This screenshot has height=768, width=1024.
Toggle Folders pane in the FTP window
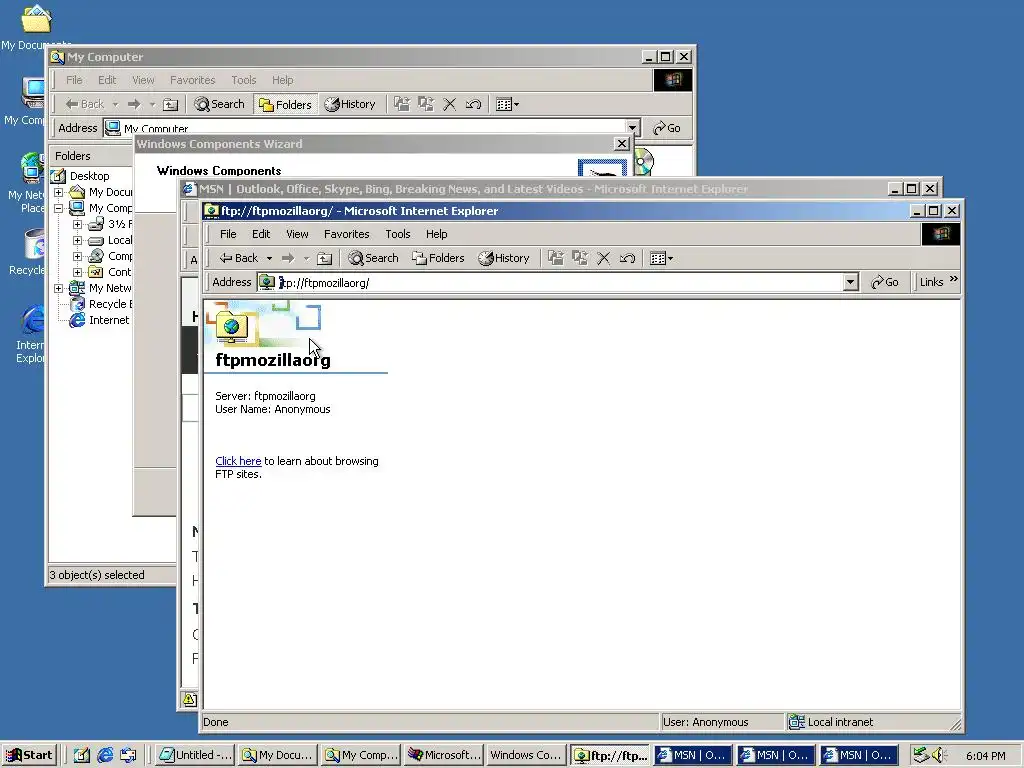pyautogui.click(x=438, y=258)
